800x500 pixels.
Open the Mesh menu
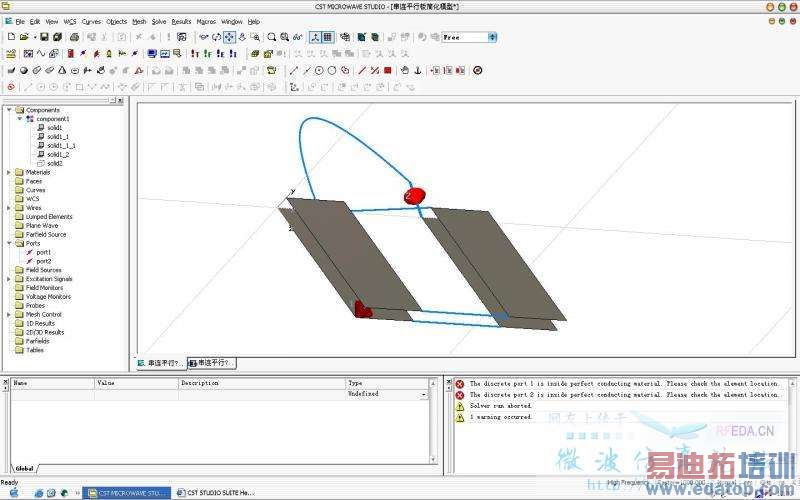click(139, 22)
